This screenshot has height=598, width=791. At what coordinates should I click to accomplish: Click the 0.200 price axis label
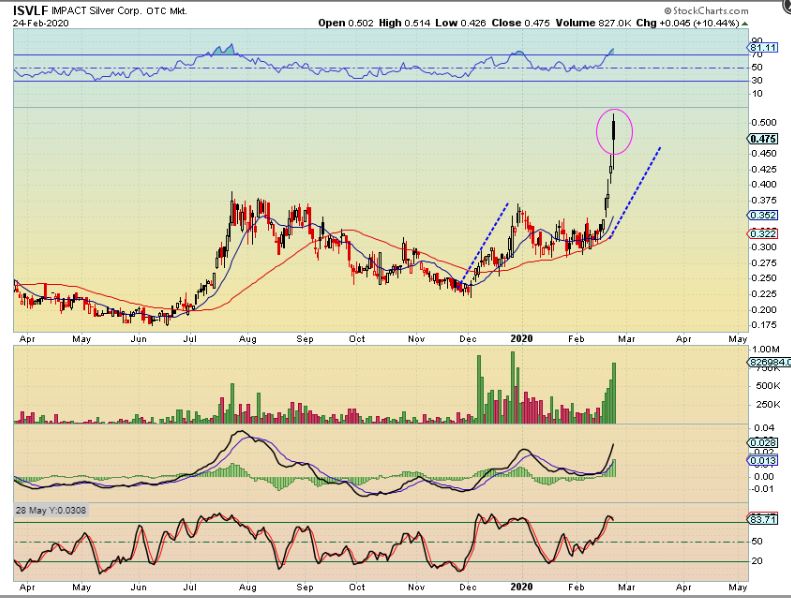pos(764,309)
